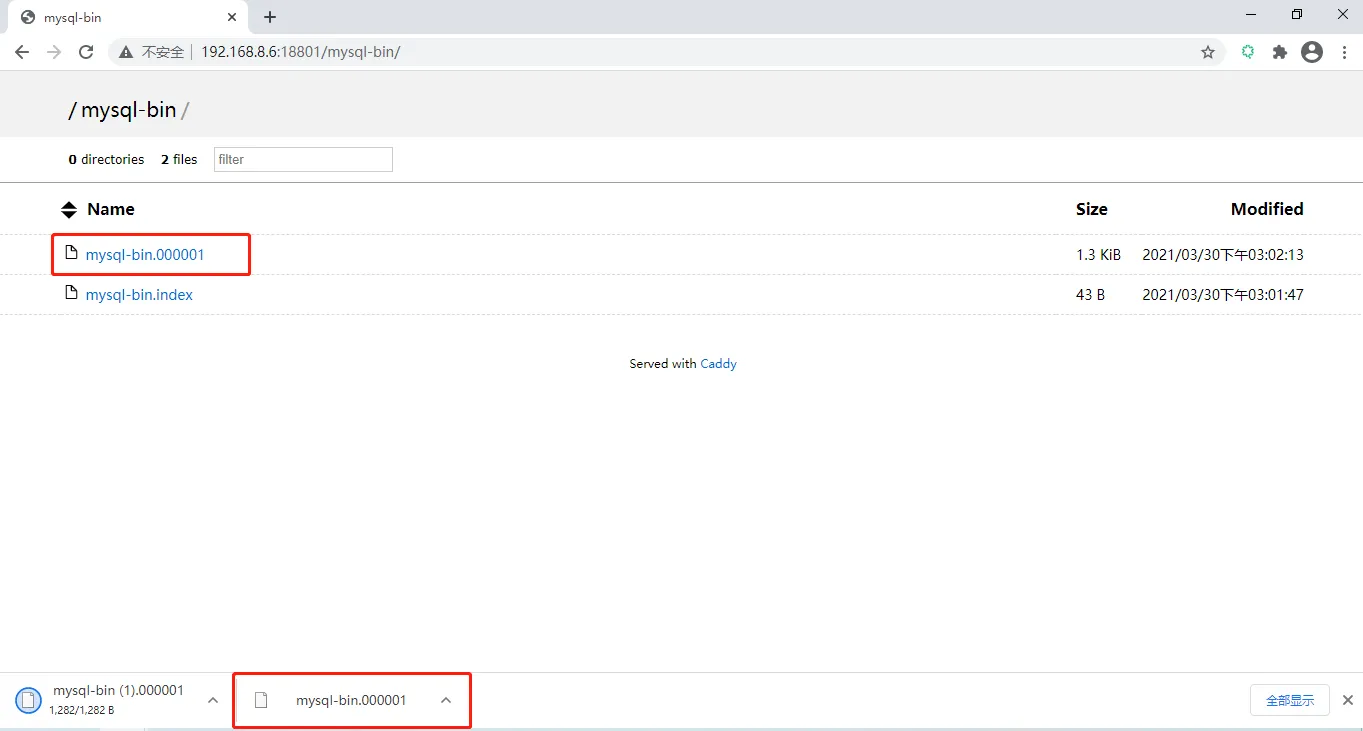Minimize the Chrome window
This screenshot has width=1363, height=731.
pyautogui.click(x=1251, y=15)
